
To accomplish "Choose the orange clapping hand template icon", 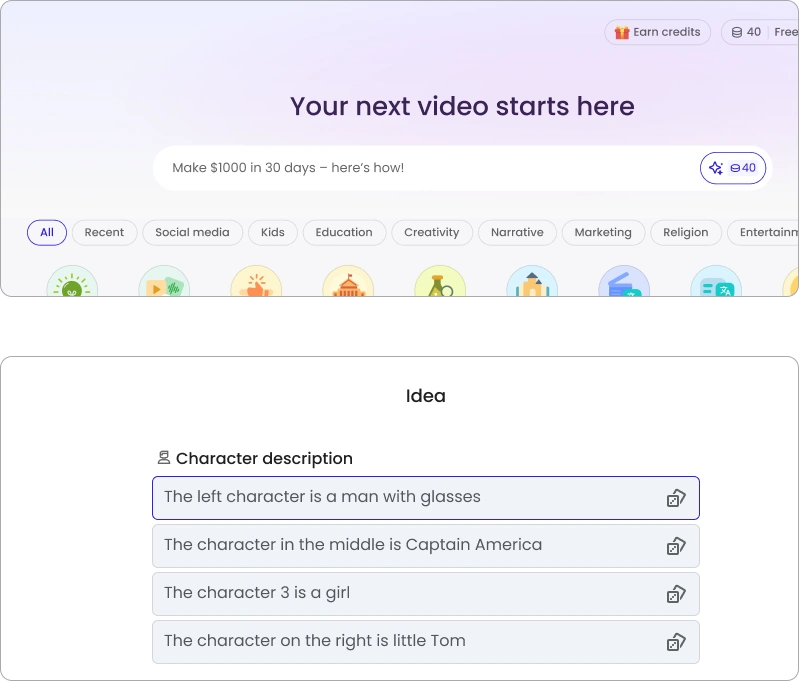I will [x=256, y=281].
